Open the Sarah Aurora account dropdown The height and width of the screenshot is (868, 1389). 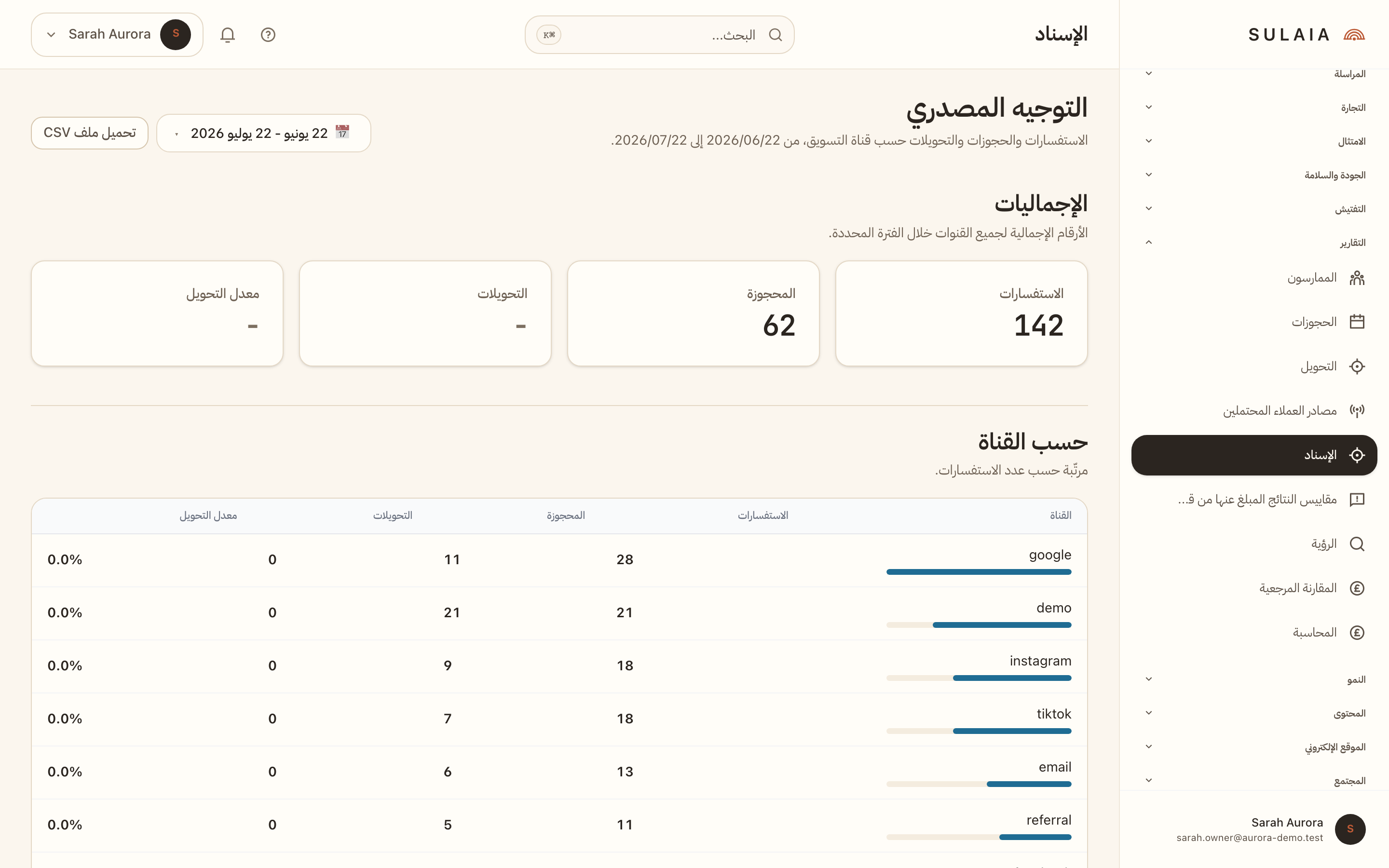point(117,35)
